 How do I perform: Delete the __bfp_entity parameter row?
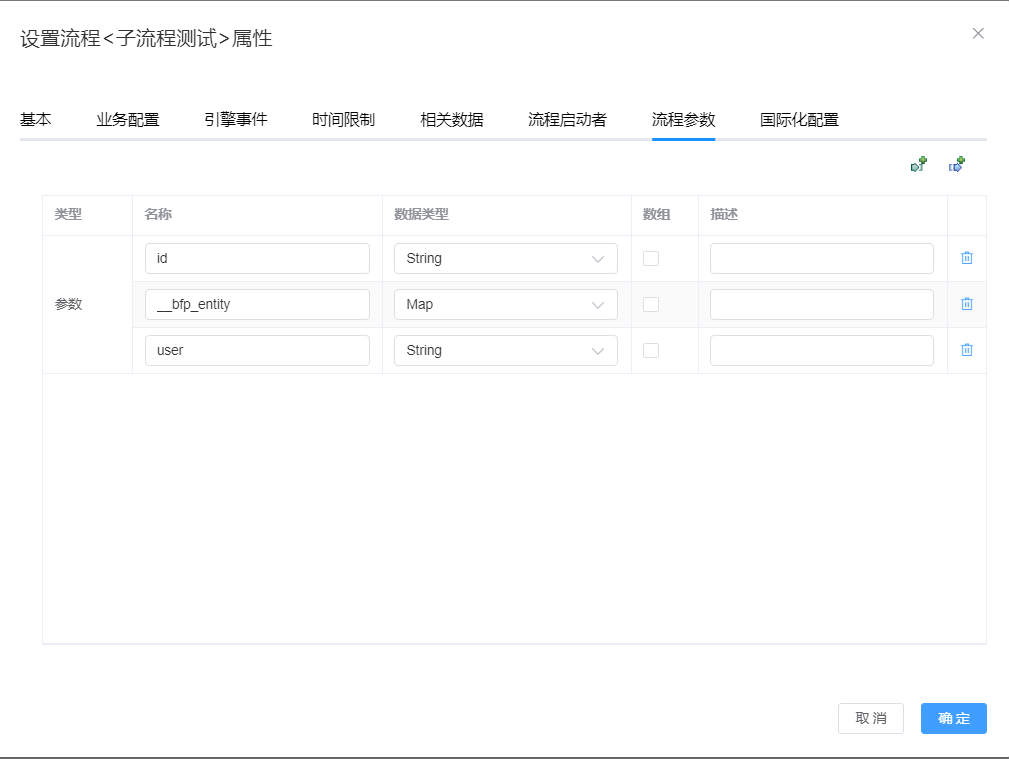966,304
